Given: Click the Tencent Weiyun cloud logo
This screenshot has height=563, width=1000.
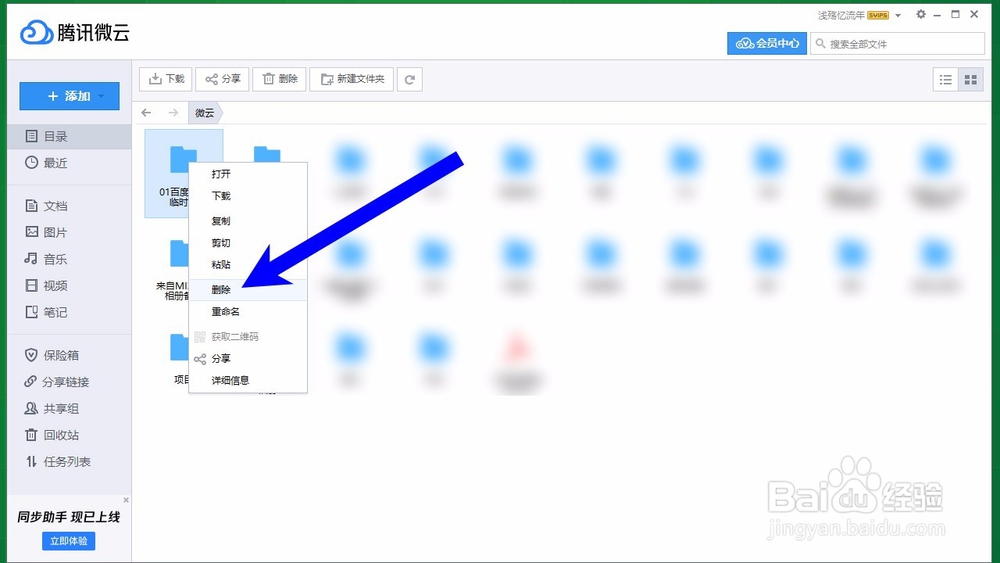Looking at the screenshot, I should pyautogui.click(x=36, y=33).
